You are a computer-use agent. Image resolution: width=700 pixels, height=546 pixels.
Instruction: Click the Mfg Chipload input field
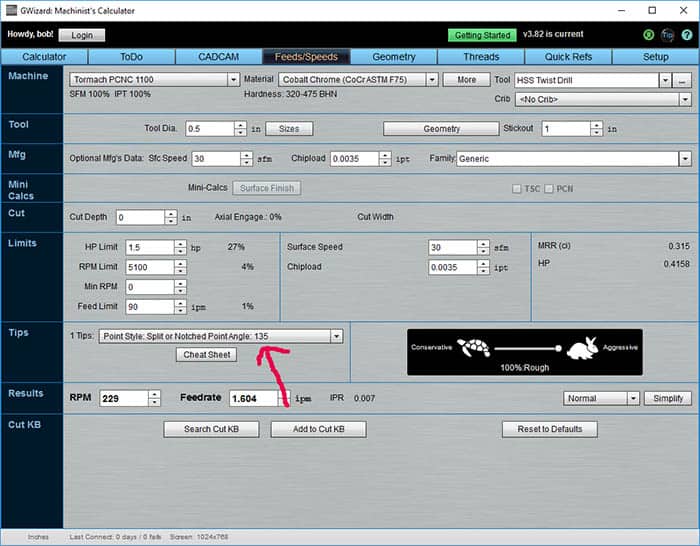[355, 159]
